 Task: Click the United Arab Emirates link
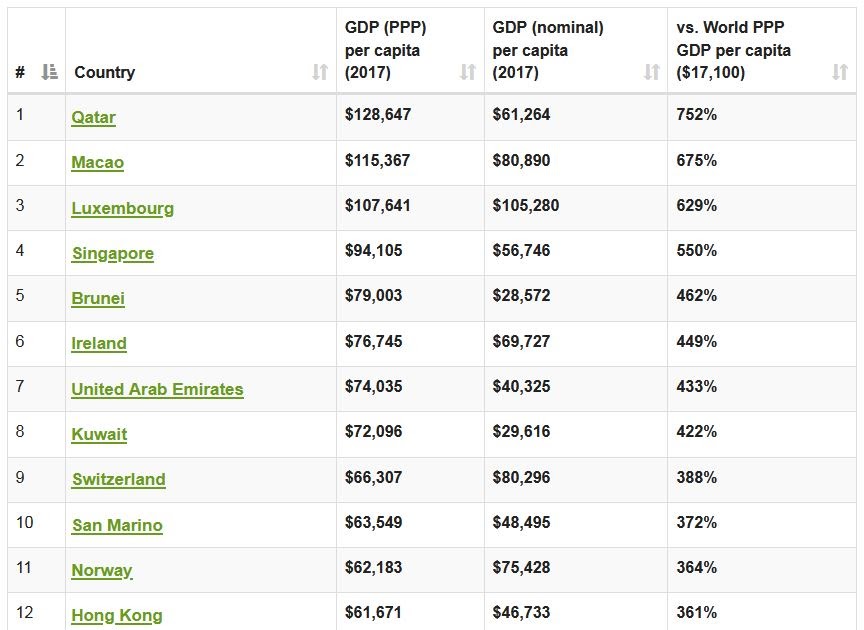[x=157, y=389]
